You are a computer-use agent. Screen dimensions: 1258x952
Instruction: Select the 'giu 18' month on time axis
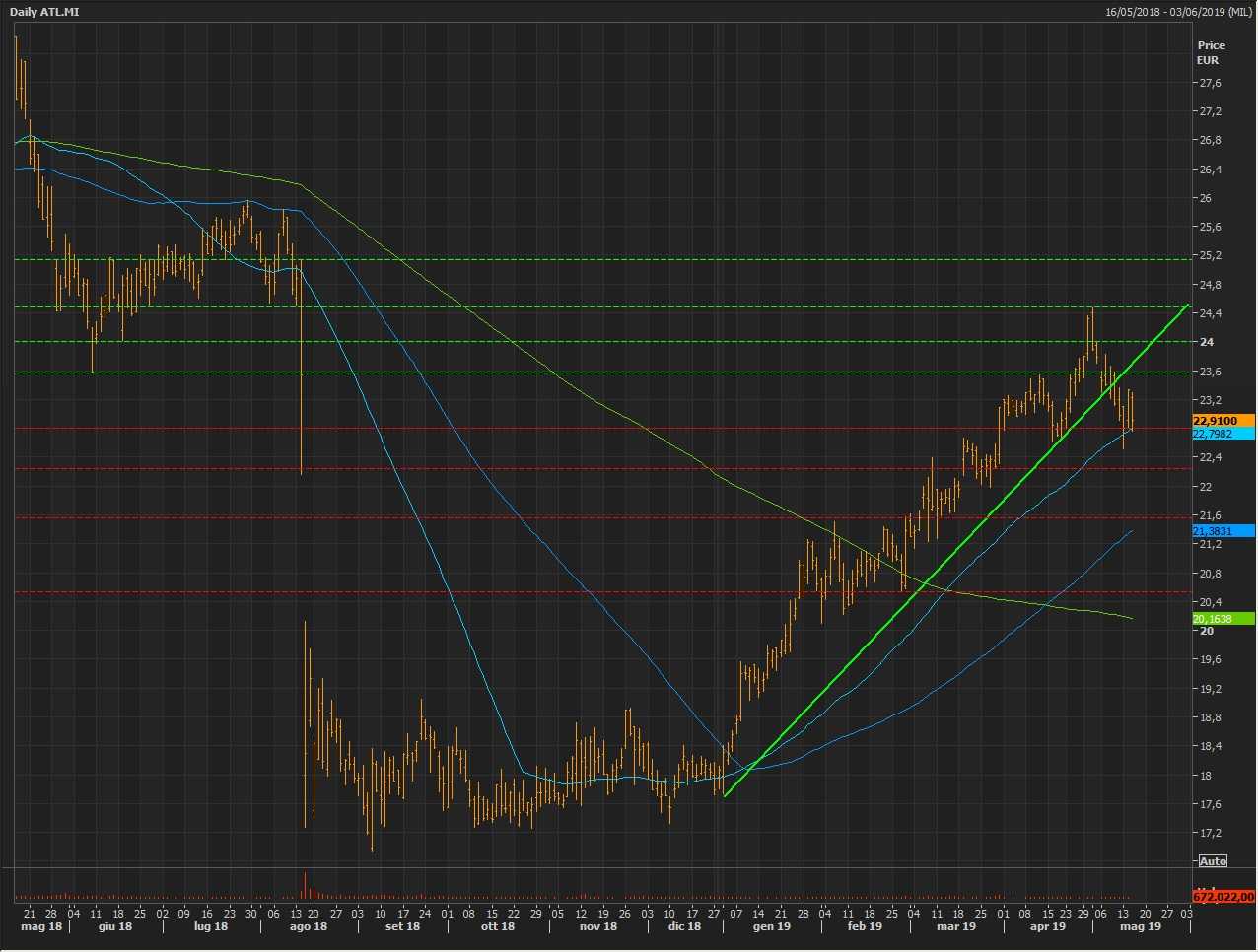[x=114, y=926]
